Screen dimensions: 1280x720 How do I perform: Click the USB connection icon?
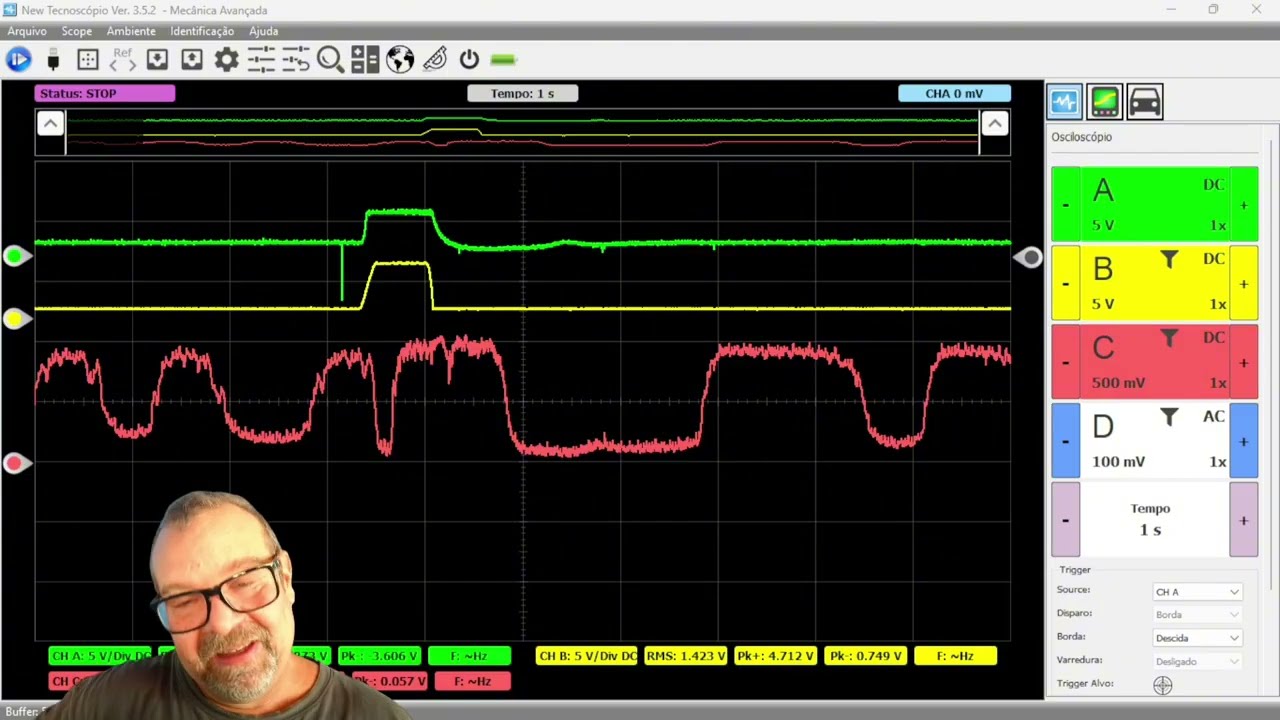click(x=53, y=60)
